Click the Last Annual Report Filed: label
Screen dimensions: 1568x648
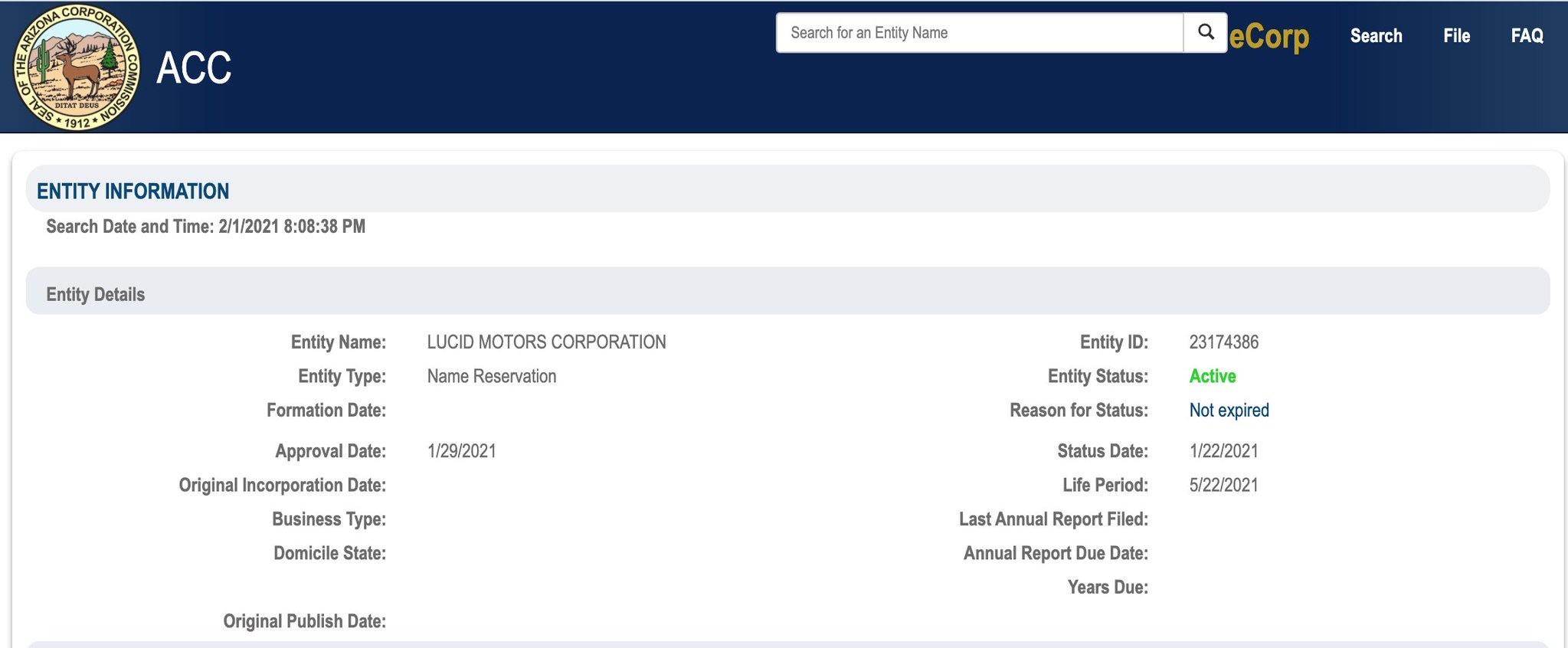coord(1053,519)
